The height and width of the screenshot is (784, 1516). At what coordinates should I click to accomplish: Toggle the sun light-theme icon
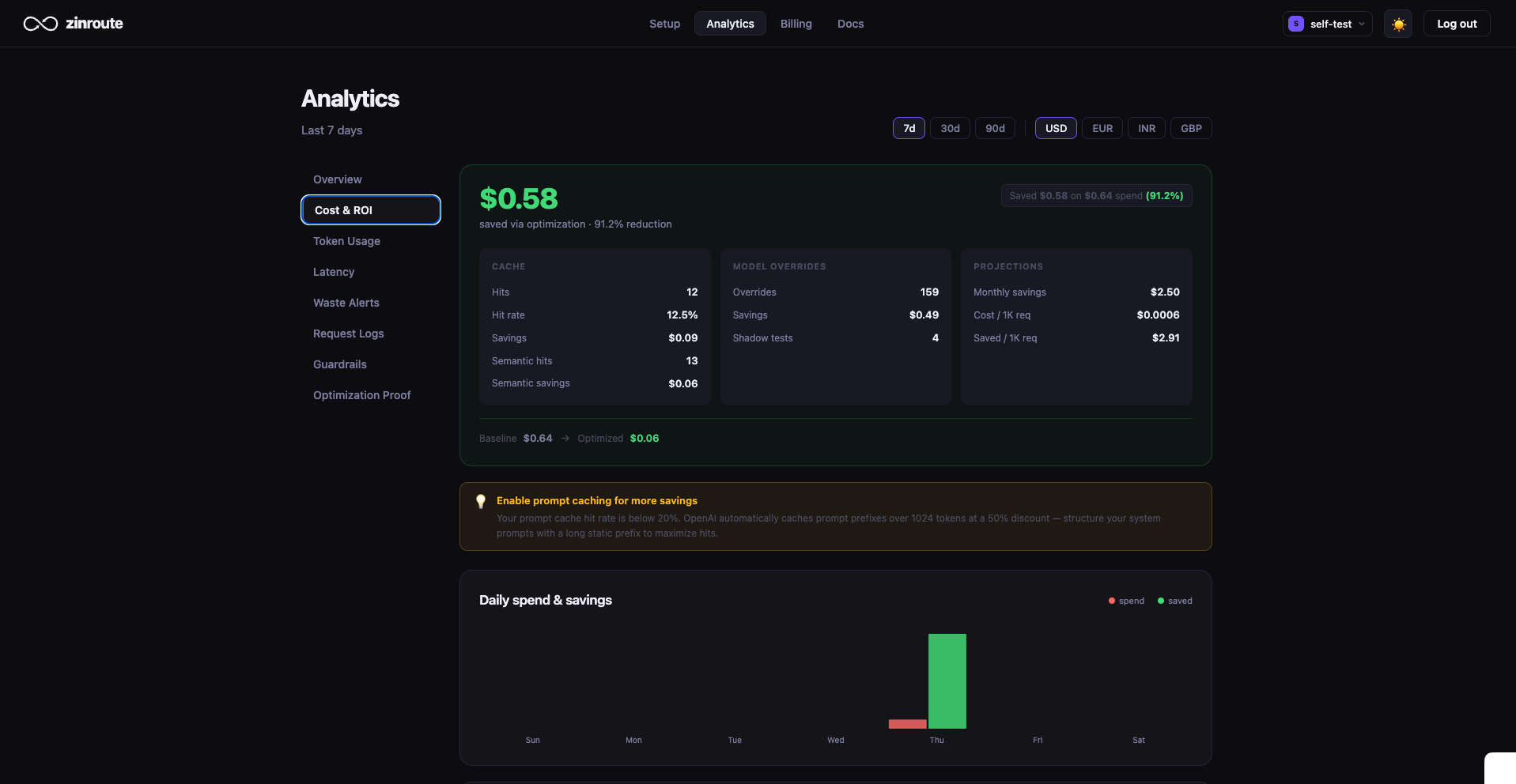[x=1398, y=24]
